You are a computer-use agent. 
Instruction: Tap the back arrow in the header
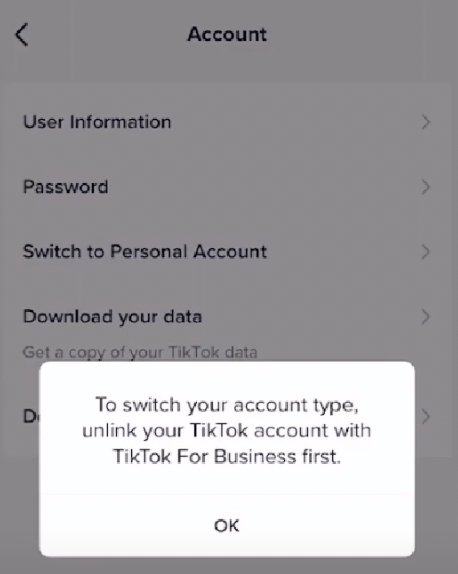(x=22, y=34)
